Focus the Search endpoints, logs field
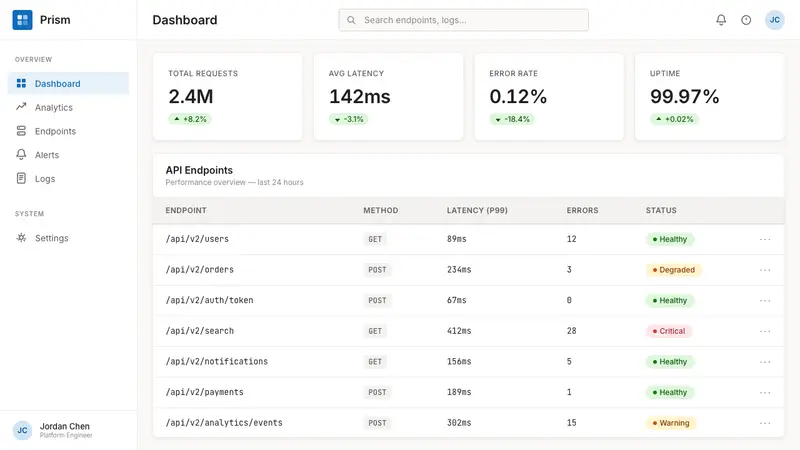 pyautogui.click(x=463, y=20)
